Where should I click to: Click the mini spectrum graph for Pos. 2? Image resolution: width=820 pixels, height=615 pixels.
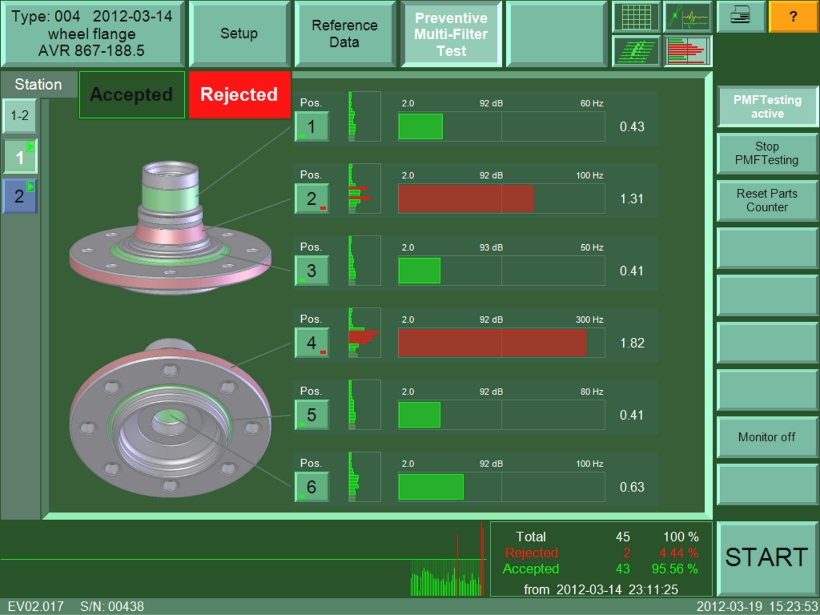click(x=364, y=189)
